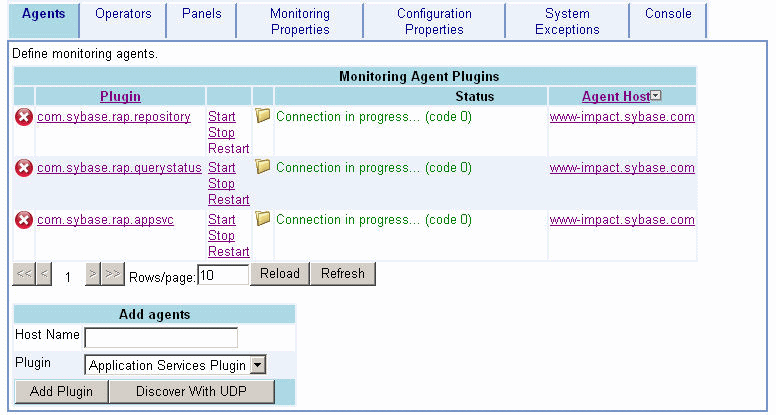776x415 pixels.
Task: Switch to the Agents tab
Action: point(44,21)
